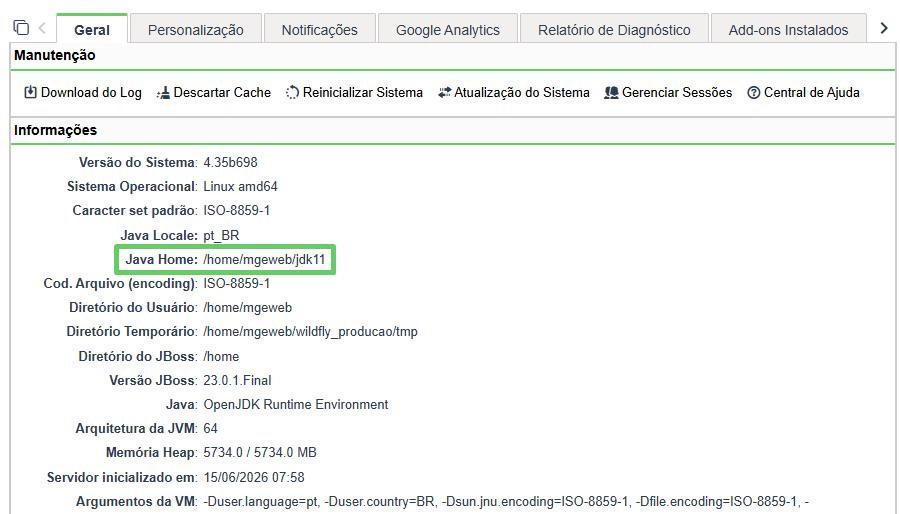The height and width of the screenshot is (514, 900).
Task: Click the wildfly_producao/tmp directory value
Action: (311, 332)
